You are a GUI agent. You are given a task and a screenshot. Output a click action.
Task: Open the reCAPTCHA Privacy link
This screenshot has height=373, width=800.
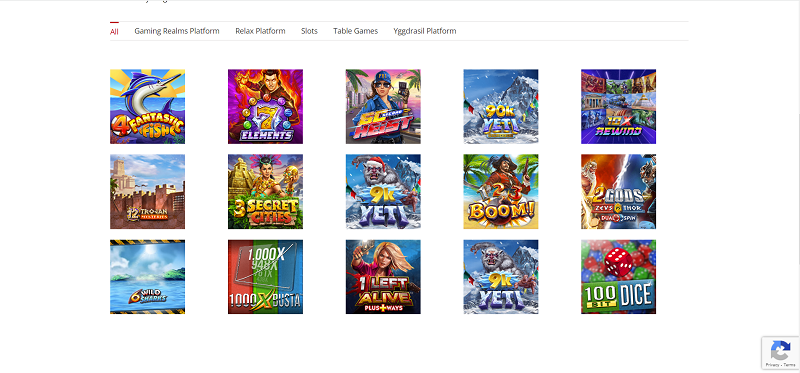[x=772, y=365]
